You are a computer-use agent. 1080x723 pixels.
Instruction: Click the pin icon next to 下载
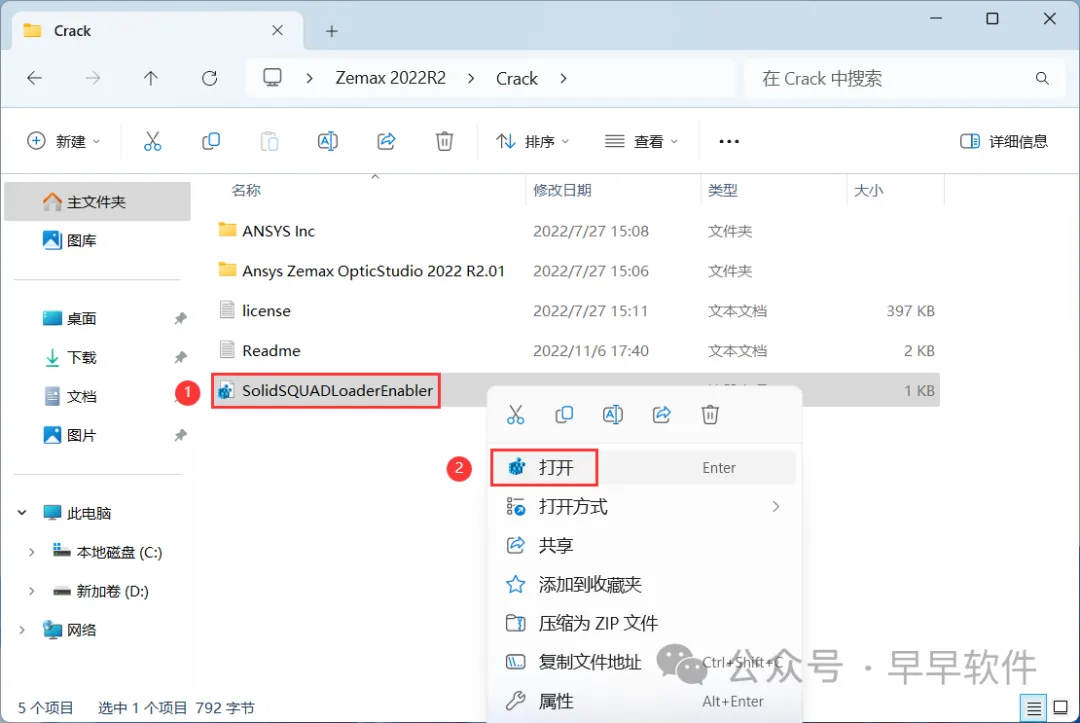(180, 357)
